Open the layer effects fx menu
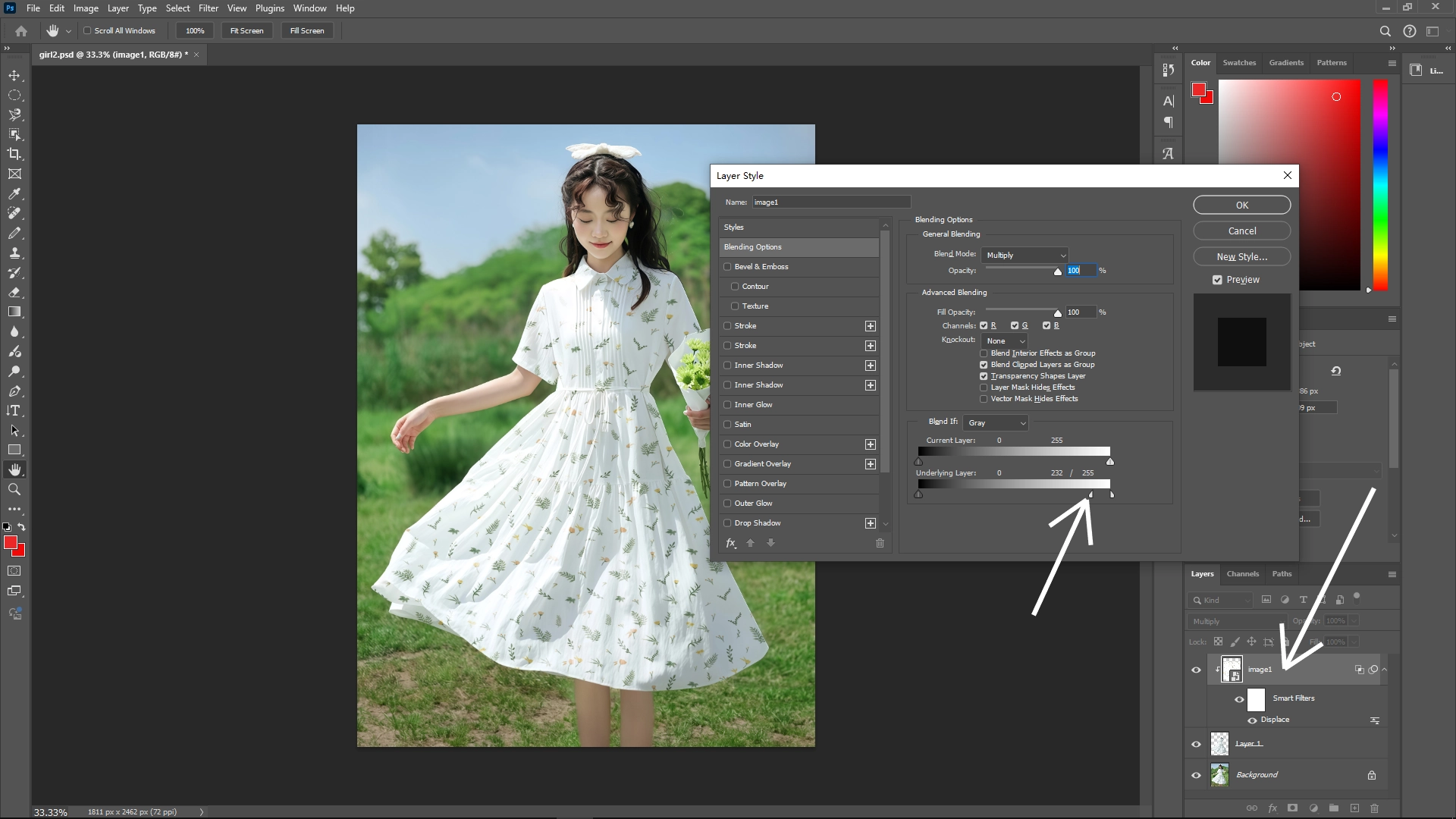This screenshot has height=819, width=1456. click(x=1272, y=808)
